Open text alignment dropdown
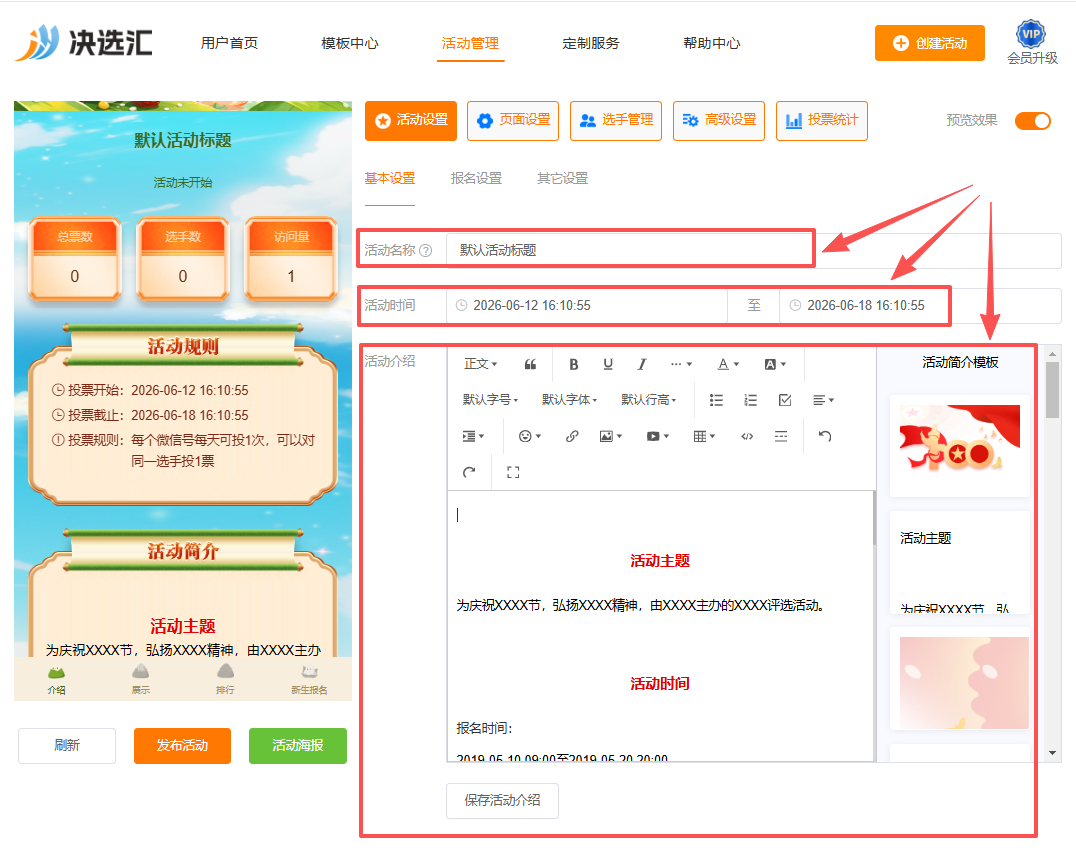This screenshot has height=851, width=1076. pos(823,400)
